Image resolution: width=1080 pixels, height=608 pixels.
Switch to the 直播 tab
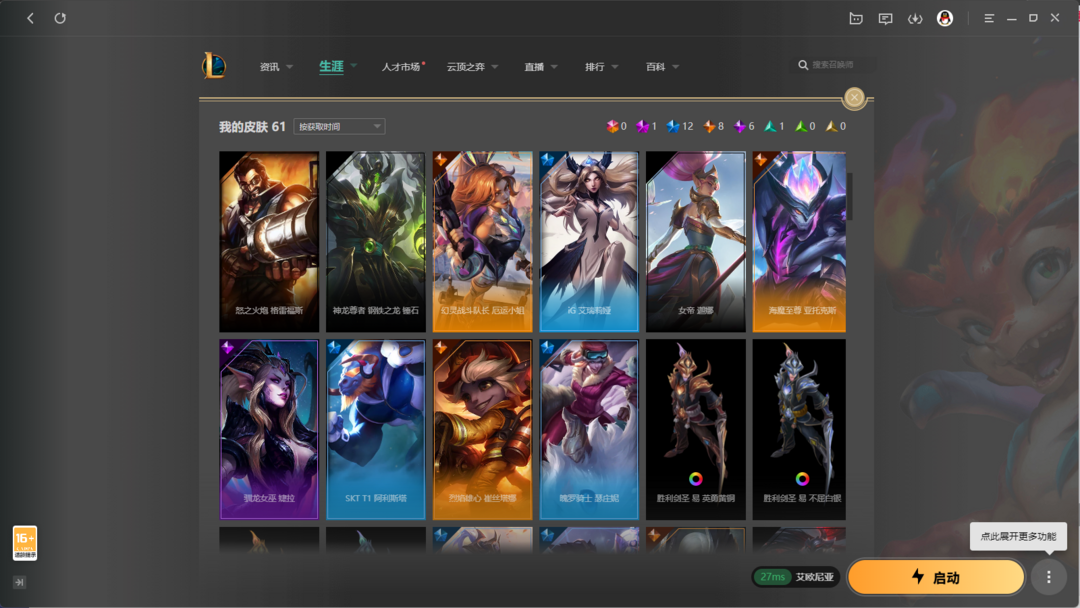[x=534, y=67]
